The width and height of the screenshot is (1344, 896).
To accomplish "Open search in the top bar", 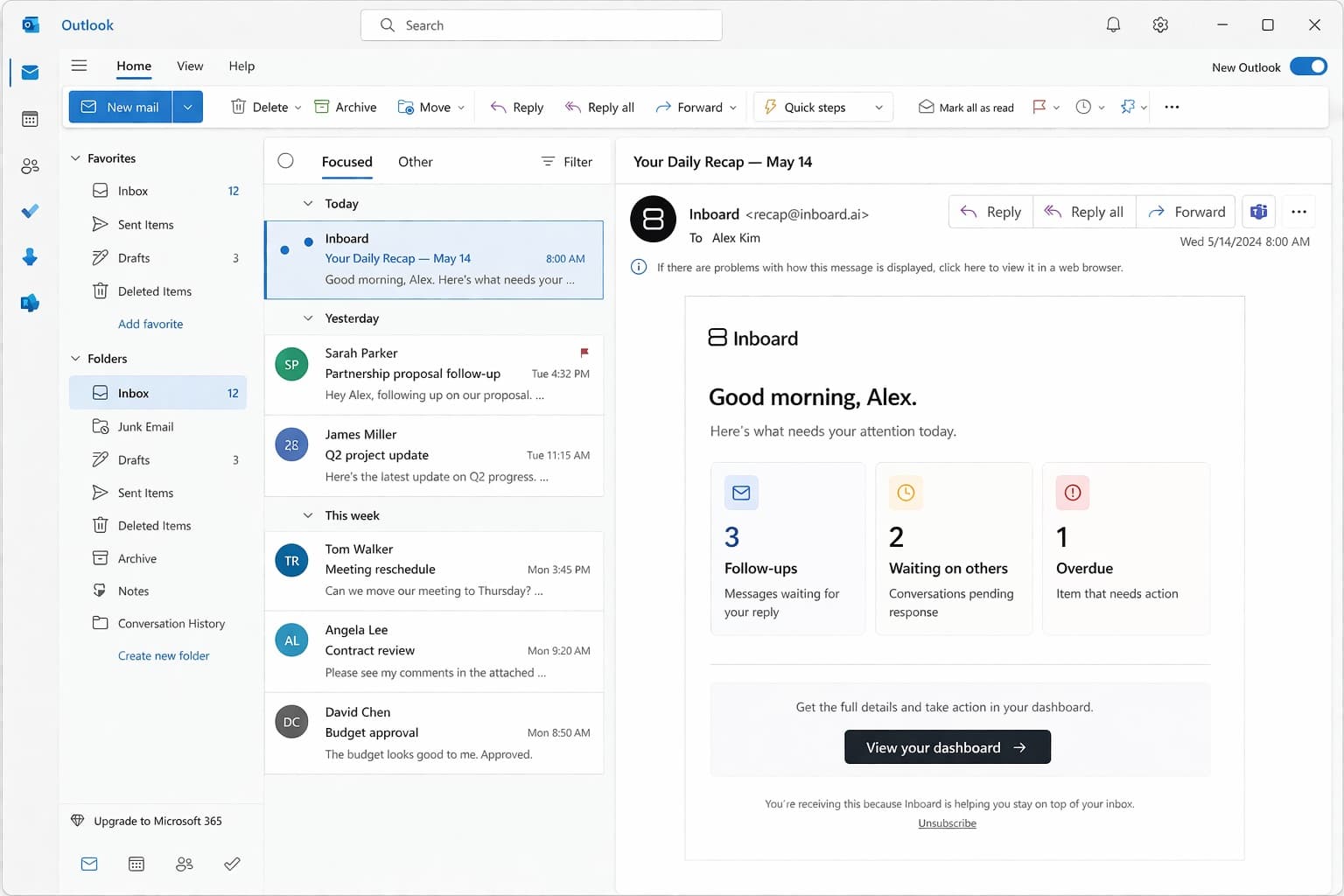I will tap(540, 24).
